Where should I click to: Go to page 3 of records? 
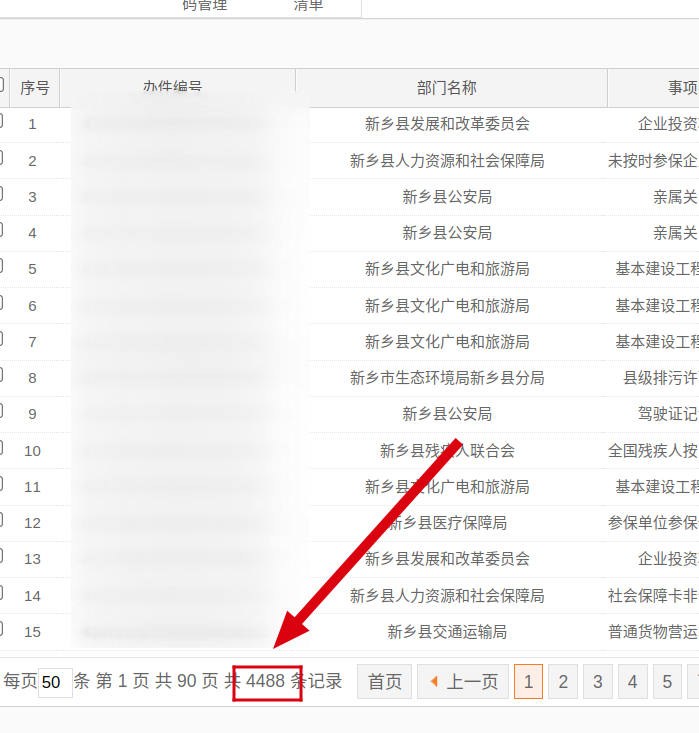598,682
